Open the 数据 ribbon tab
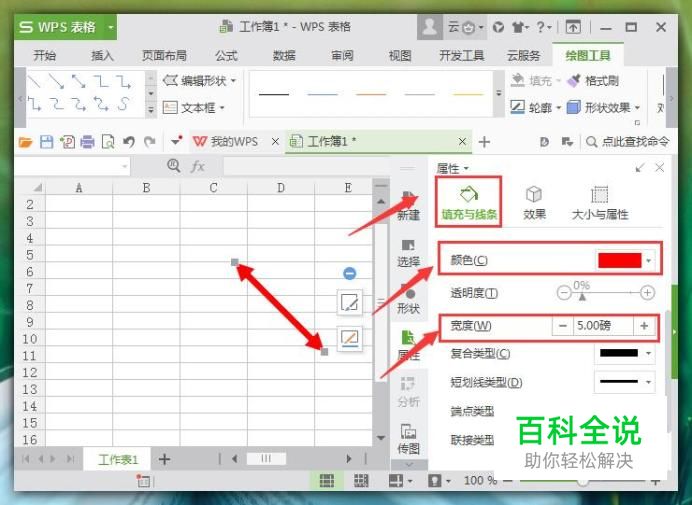Image resolution: width=692 pixels, height=505 pixels. (284, 56)
